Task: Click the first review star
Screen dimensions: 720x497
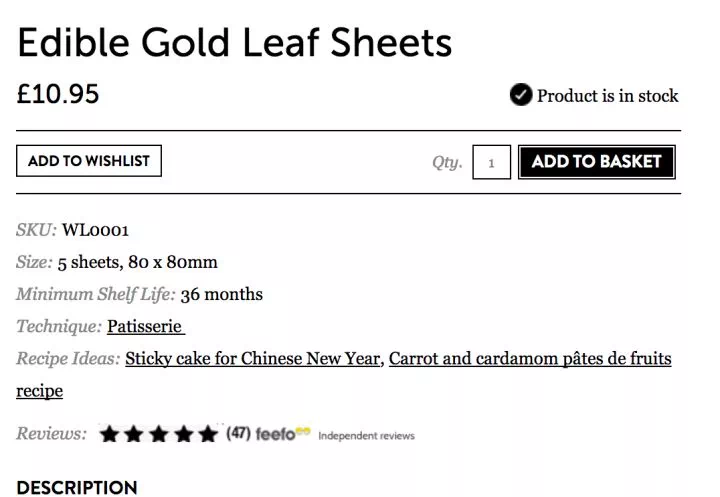Action: point(109,434)
